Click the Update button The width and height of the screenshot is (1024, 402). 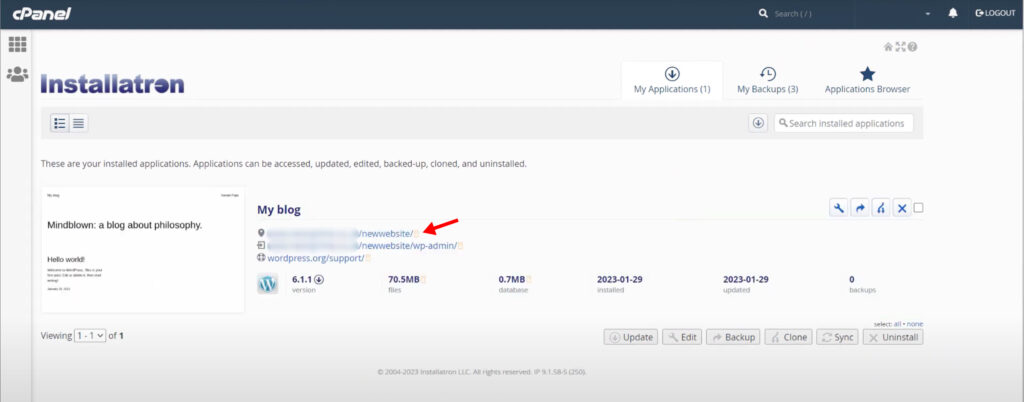coord(631,337)
